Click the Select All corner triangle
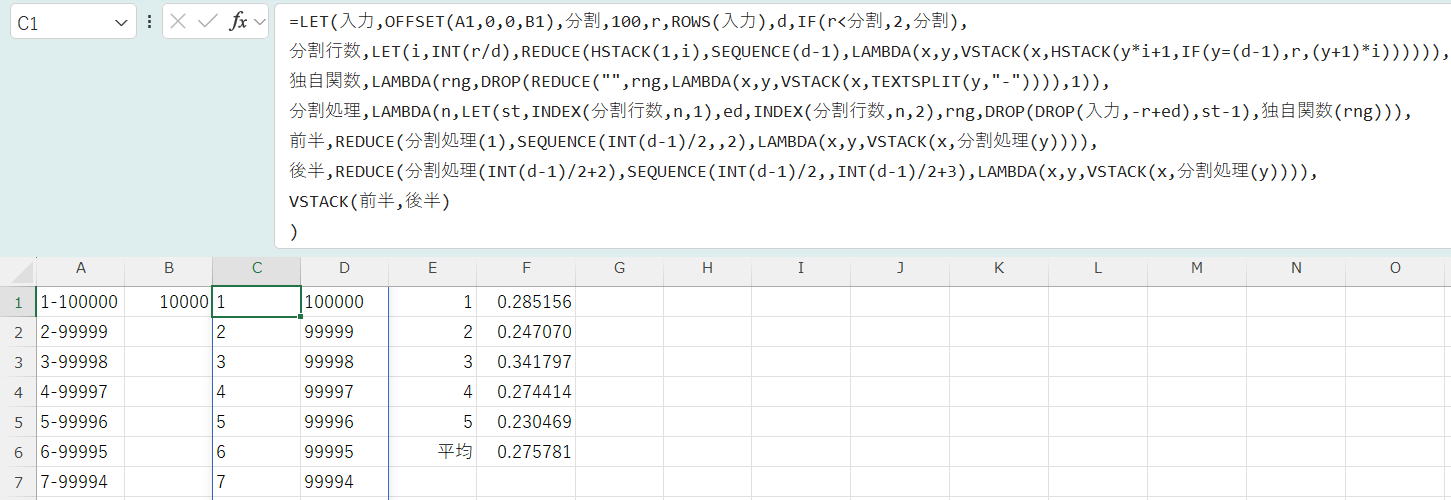Image resolution: width=1451 pixels, height=500 pixels. (x=18, y=270)
